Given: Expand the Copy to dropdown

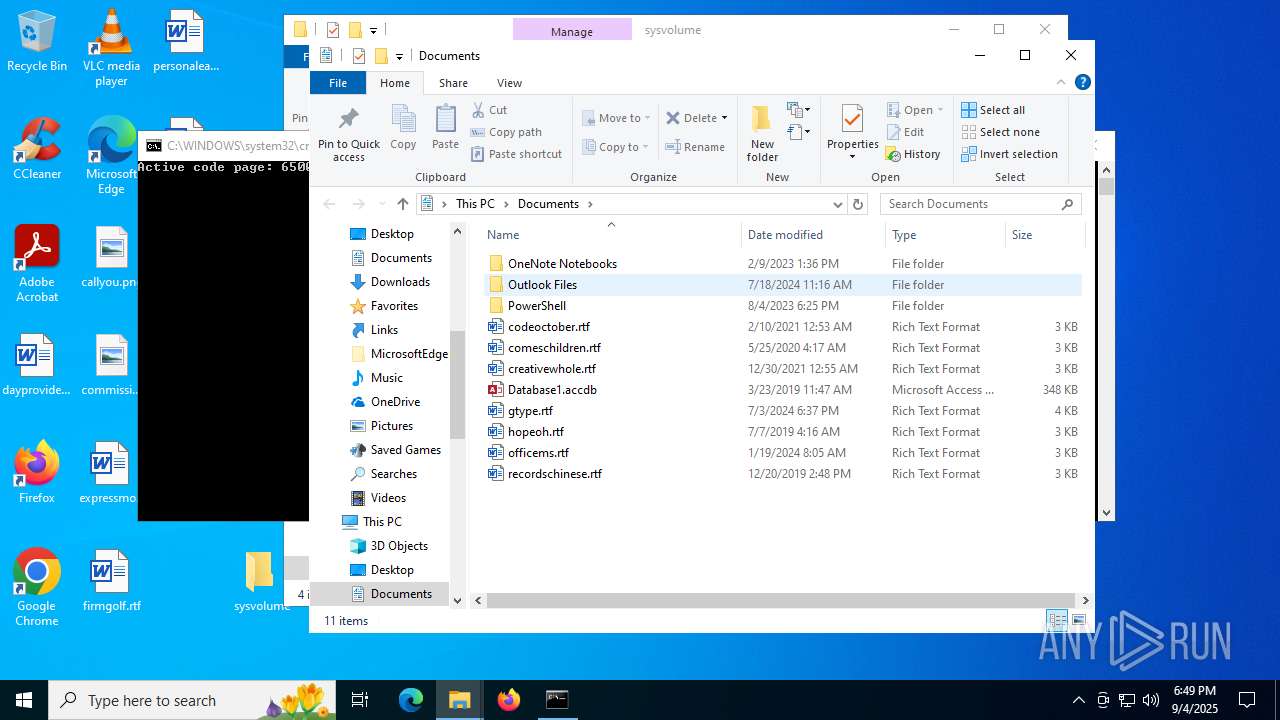Looking at the screenshot, I should coord(646,147).
